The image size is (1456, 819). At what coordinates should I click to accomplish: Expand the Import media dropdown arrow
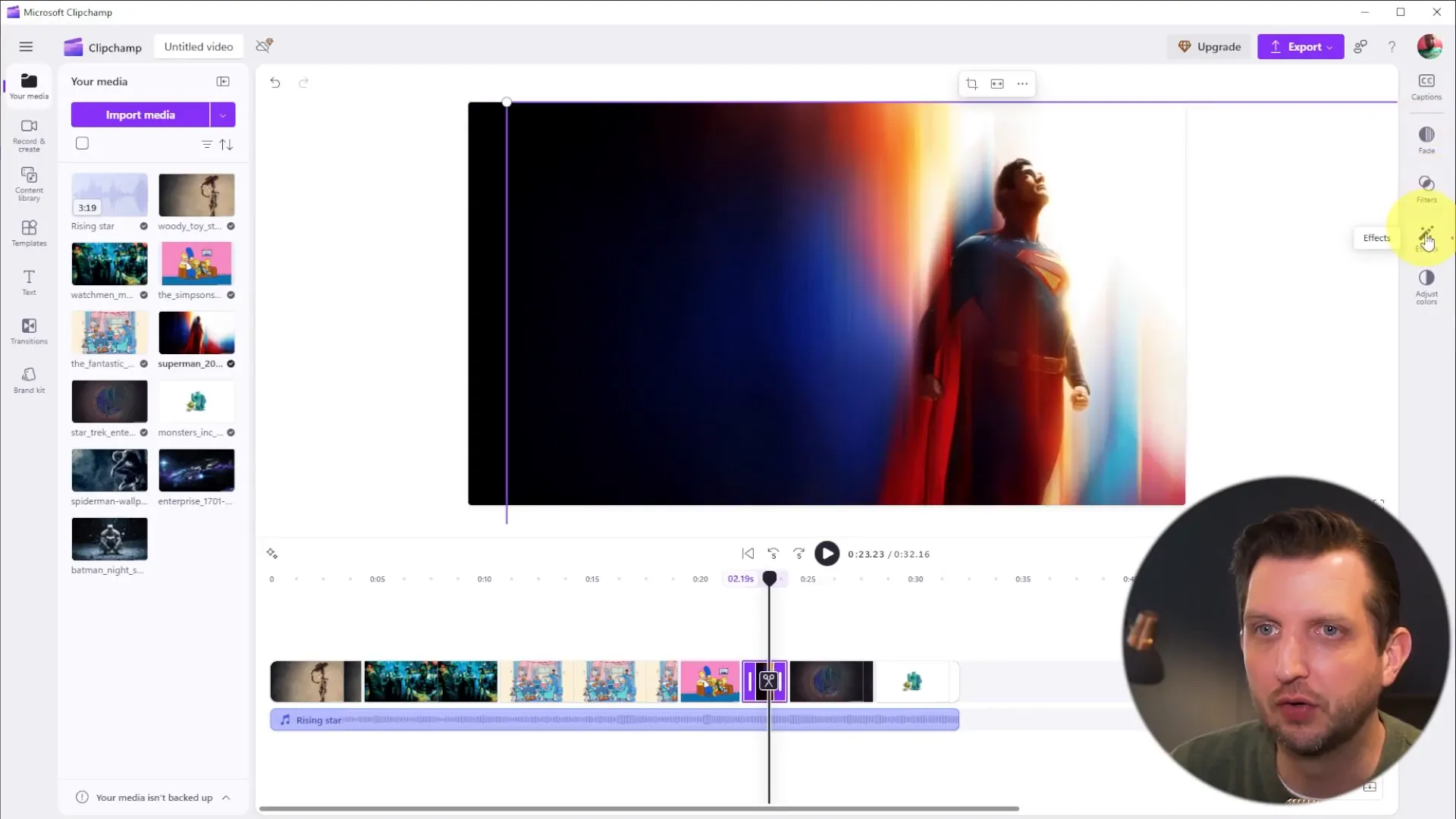(223, 115)
